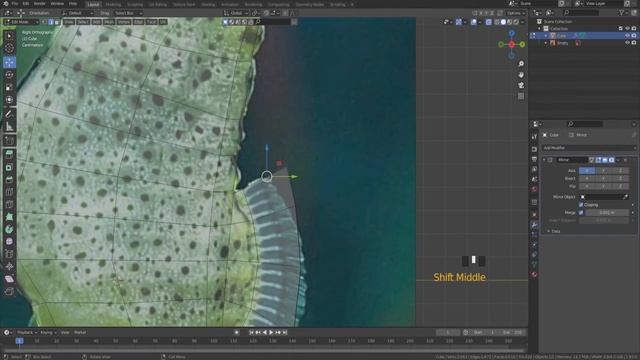Select the Cursor tool in the left toolbar
This screenshot has width=640, height=360.
click(x=9, y=49)
